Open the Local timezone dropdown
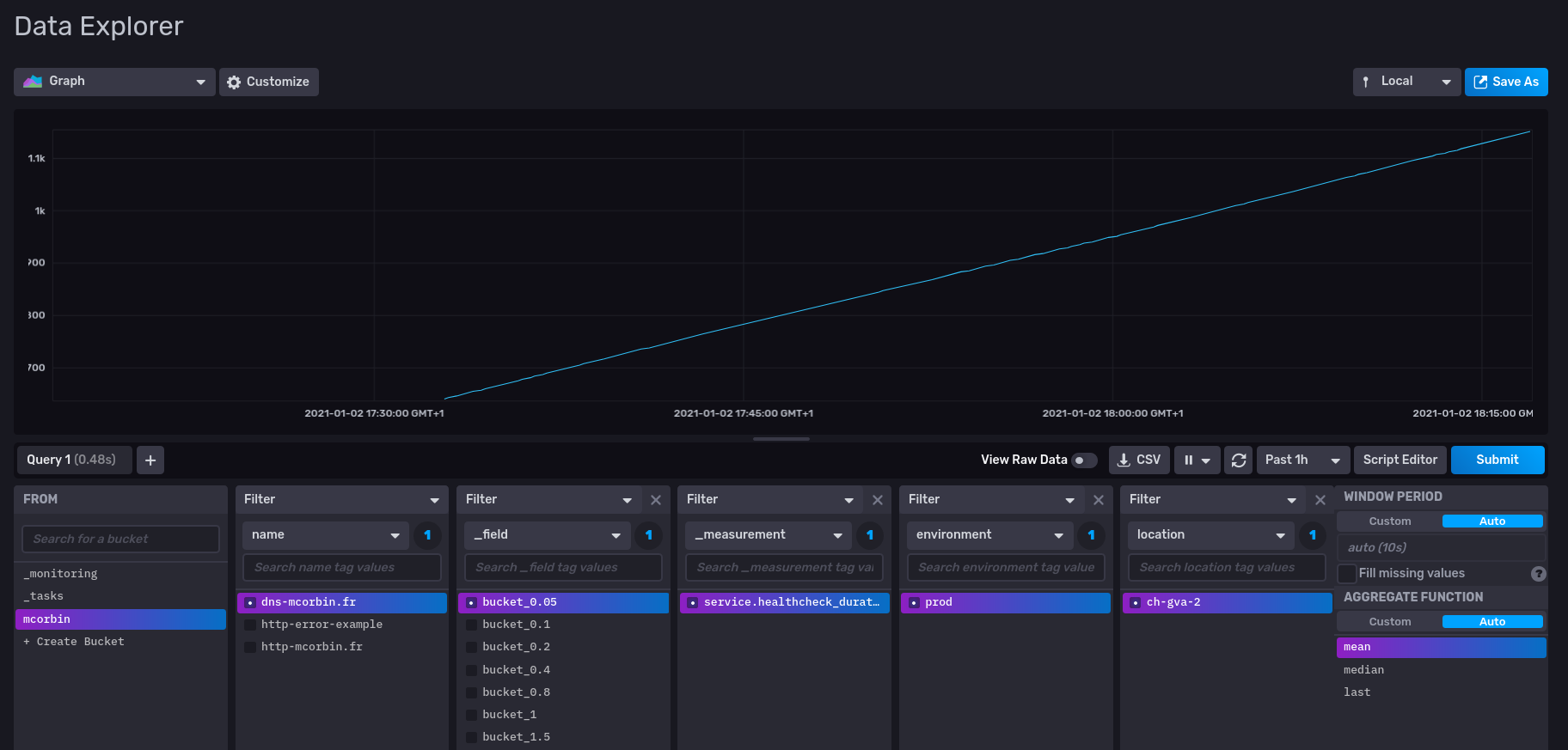The height and width of the screenshot is (750, 1568). pyautogui.click(x=1406, y=82)
